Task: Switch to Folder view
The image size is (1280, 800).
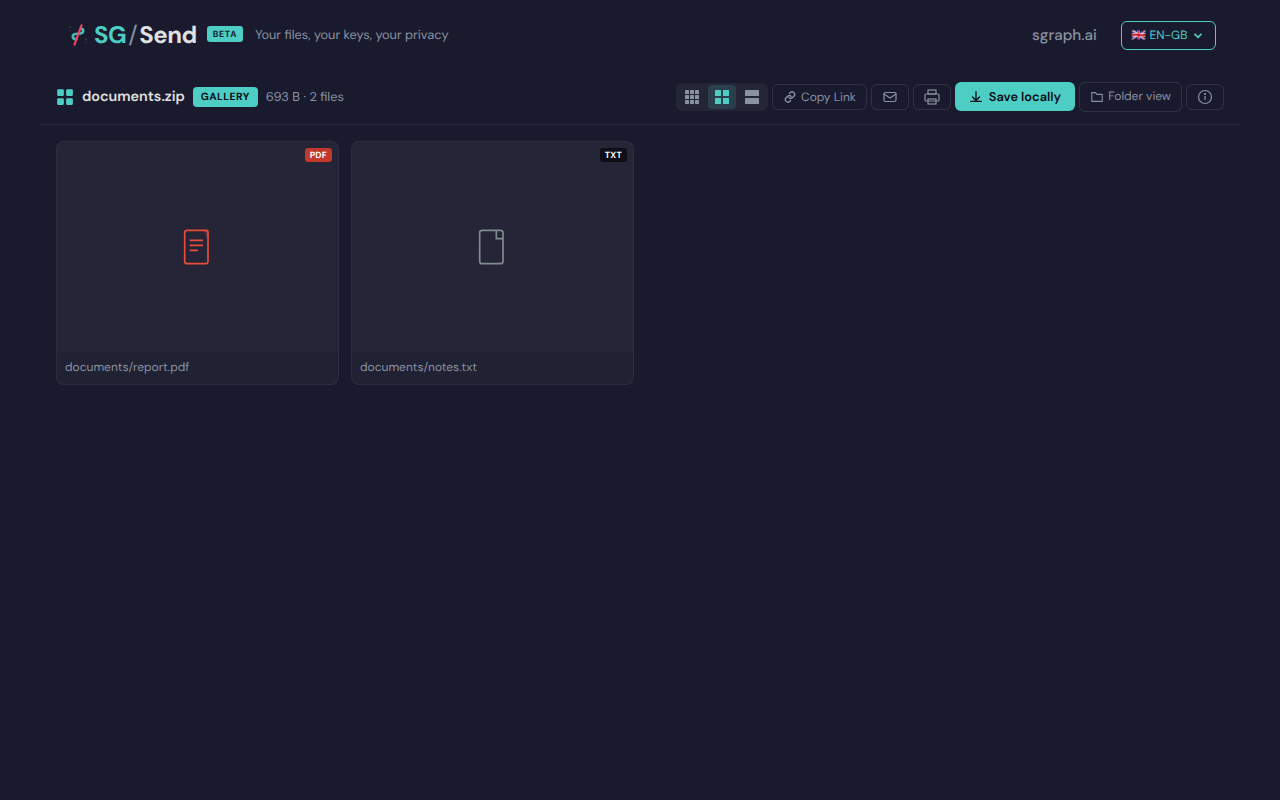Action: pos(1130,97)
